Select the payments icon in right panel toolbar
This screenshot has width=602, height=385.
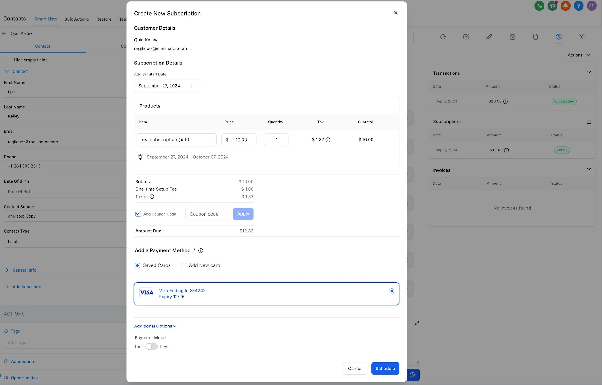(x=559, y=37)
